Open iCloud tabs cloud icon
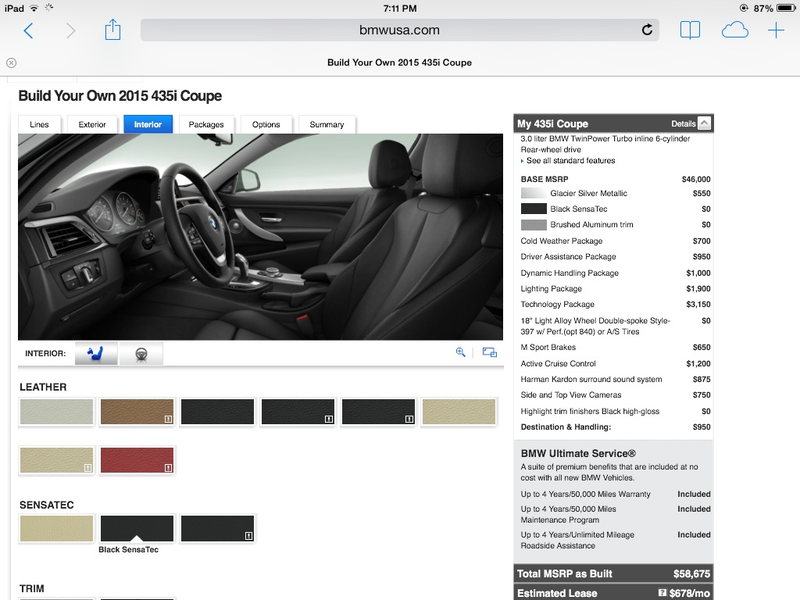The height and width of the screenshot is (600, 800). click(735, 30)
